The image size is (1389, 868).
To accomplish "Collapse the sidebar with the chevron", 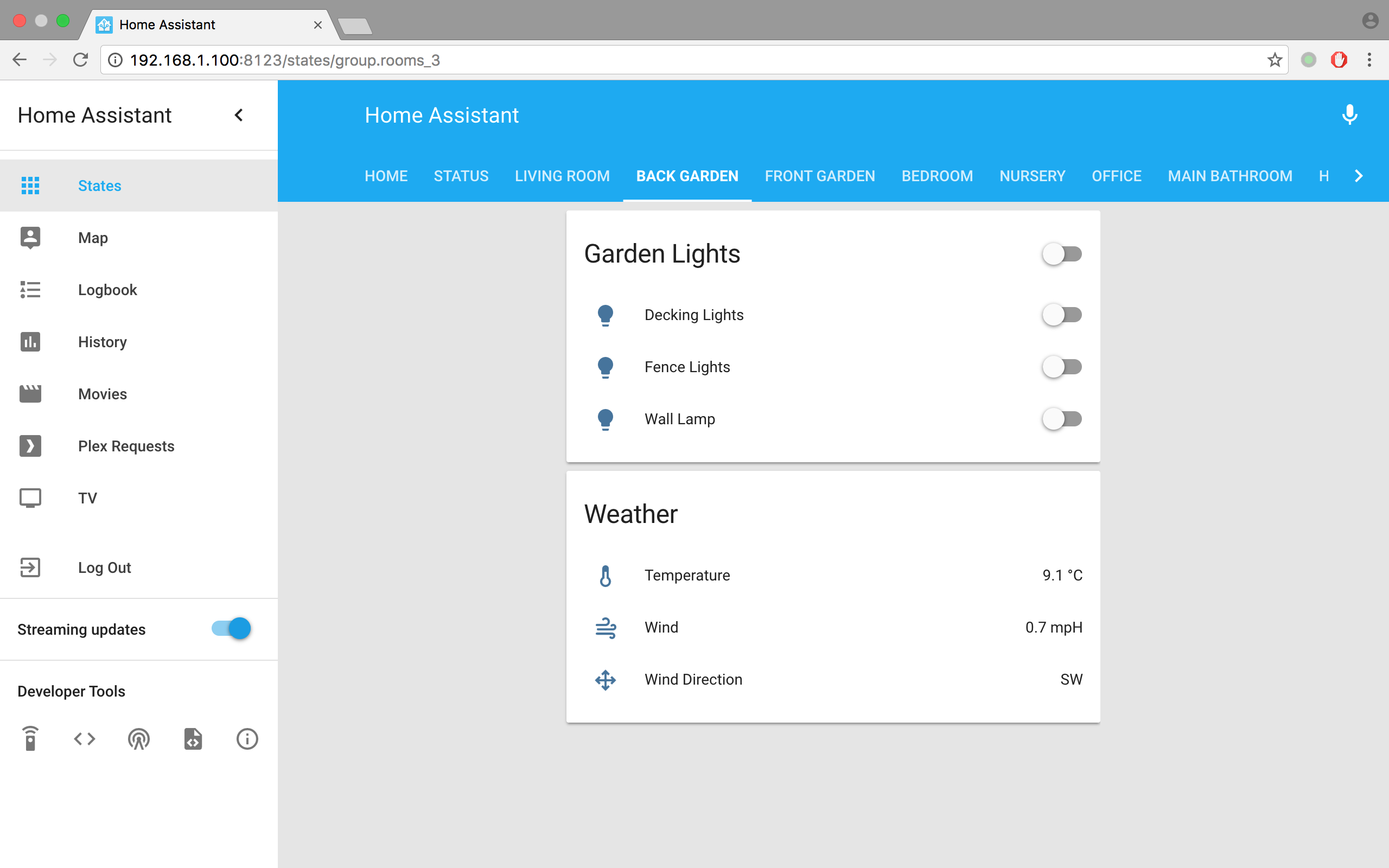I will tap(239, 115).
